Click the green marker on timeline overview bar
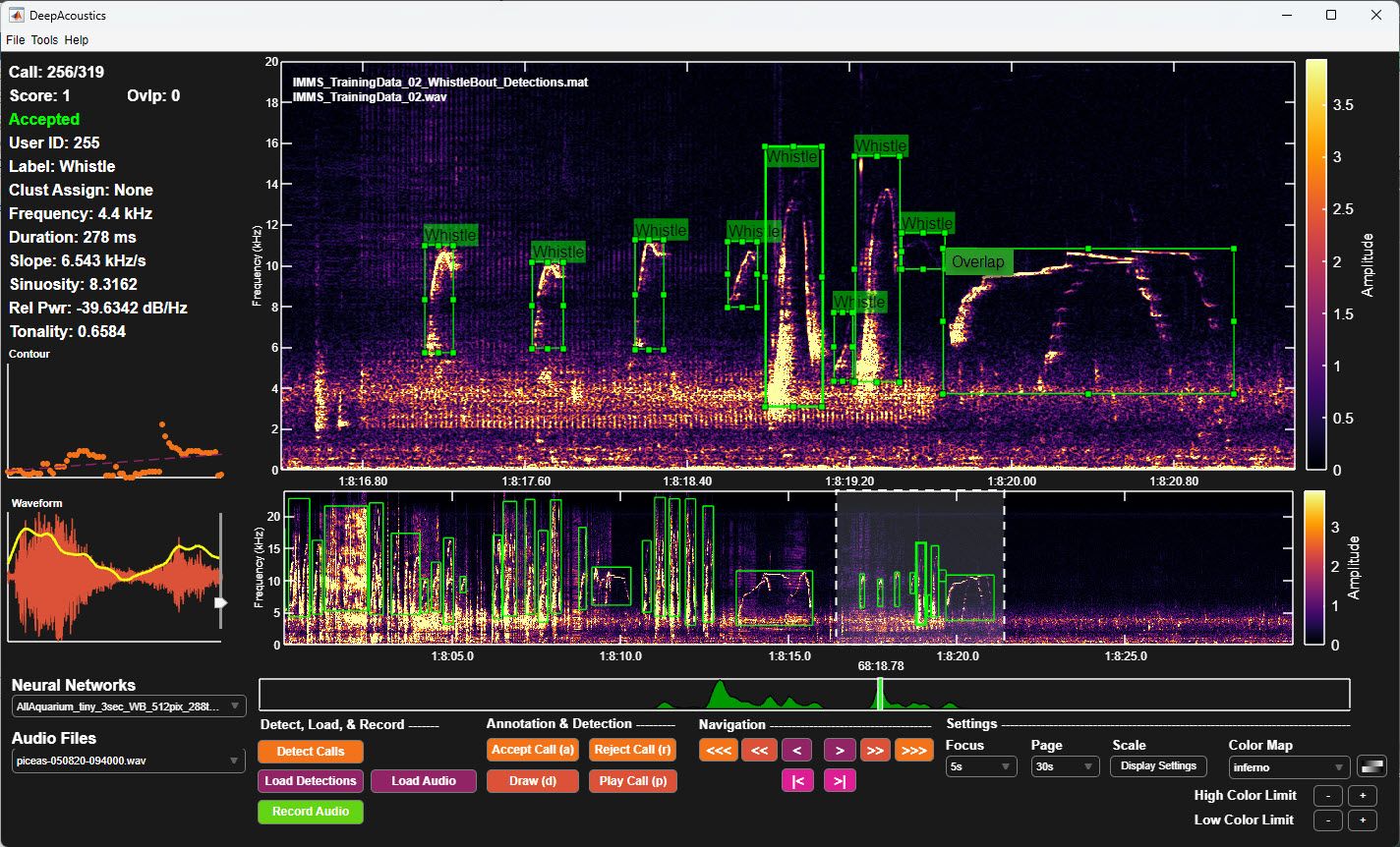 pyautogui.click(x=880, y=694)
